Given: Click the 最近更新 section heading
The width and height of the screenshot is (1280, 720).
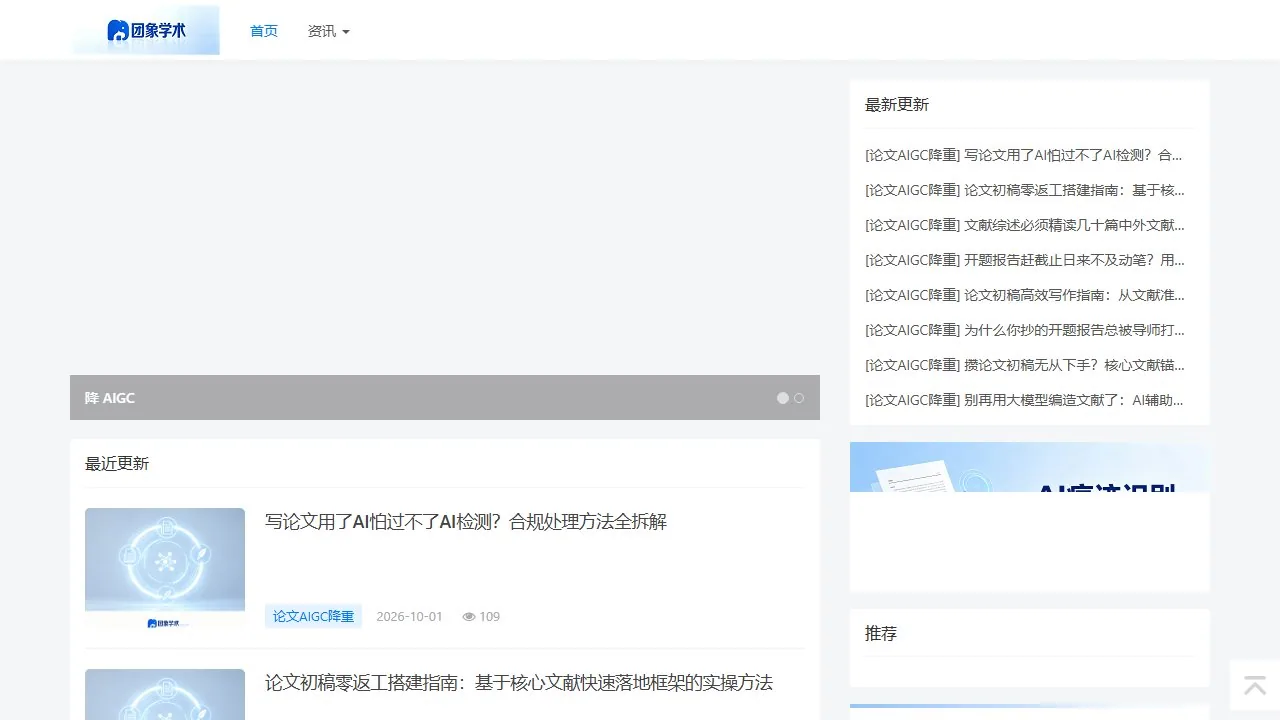Looking at the screenshot, I should point(117,464).
